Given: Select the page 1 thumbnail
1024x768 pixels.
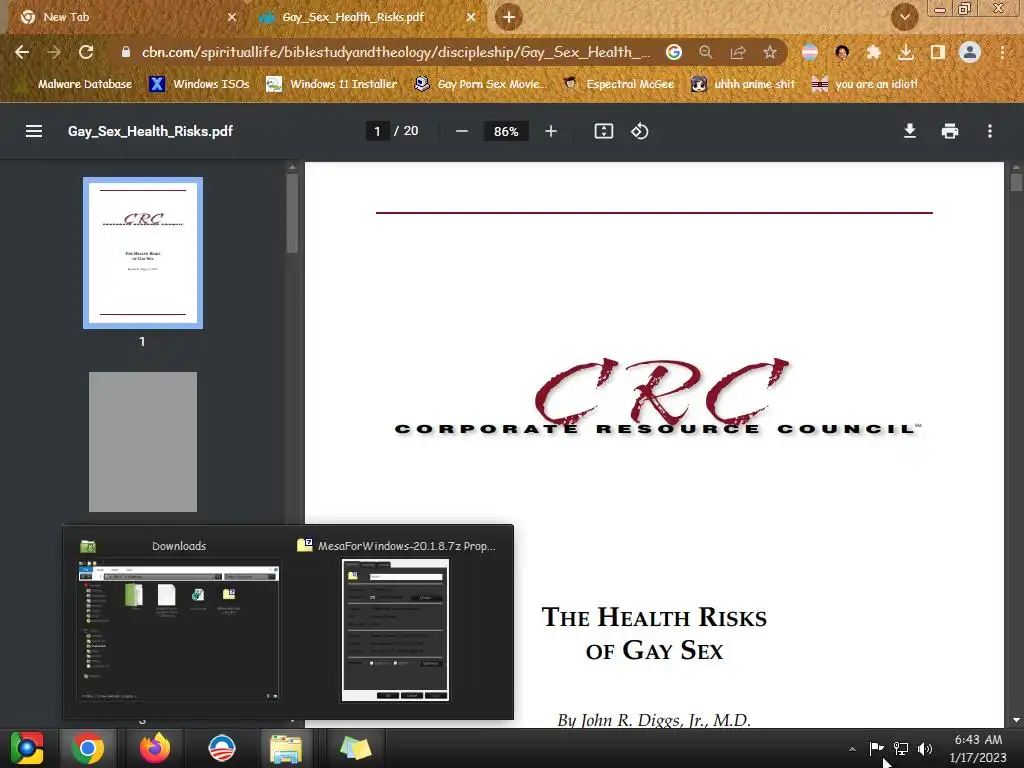Looking at the screenshot, I should pyautogui.click(x=142, y=253).
